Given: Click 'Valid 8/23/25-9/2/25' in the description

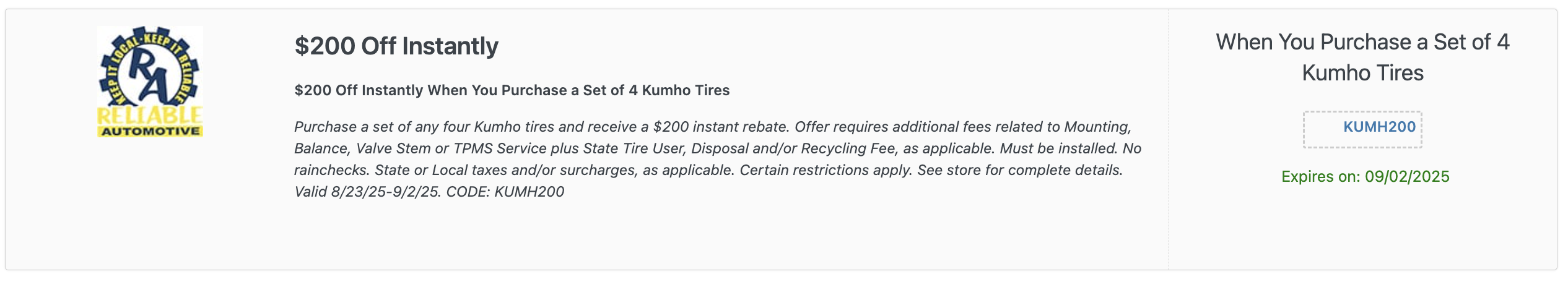Looking at the screenshot, I should tap(368, 192).
